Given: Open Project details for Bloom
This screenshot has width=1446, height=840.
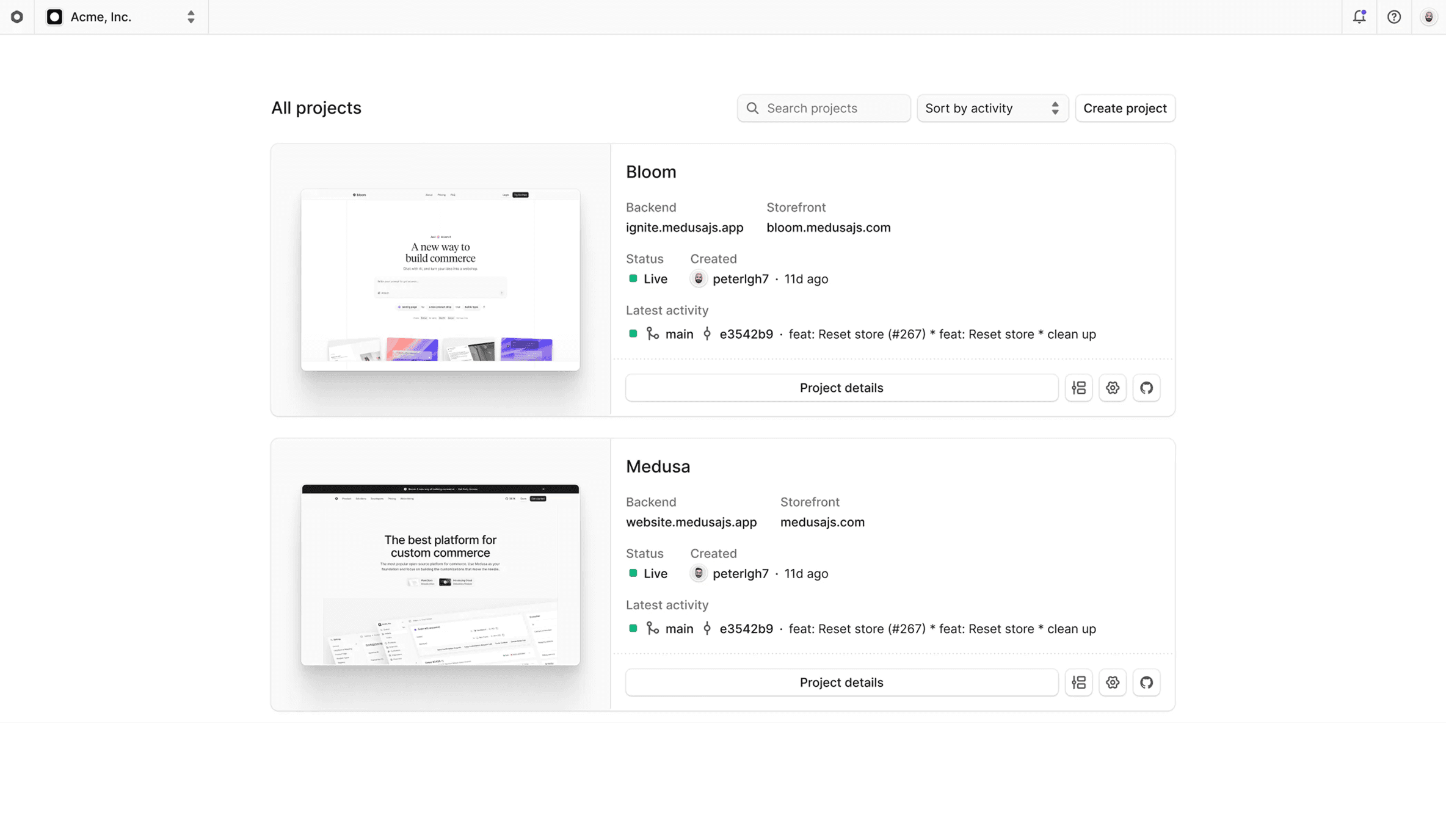Looking at the screenshot, I should pyautogui.click(x=841, y=388).
